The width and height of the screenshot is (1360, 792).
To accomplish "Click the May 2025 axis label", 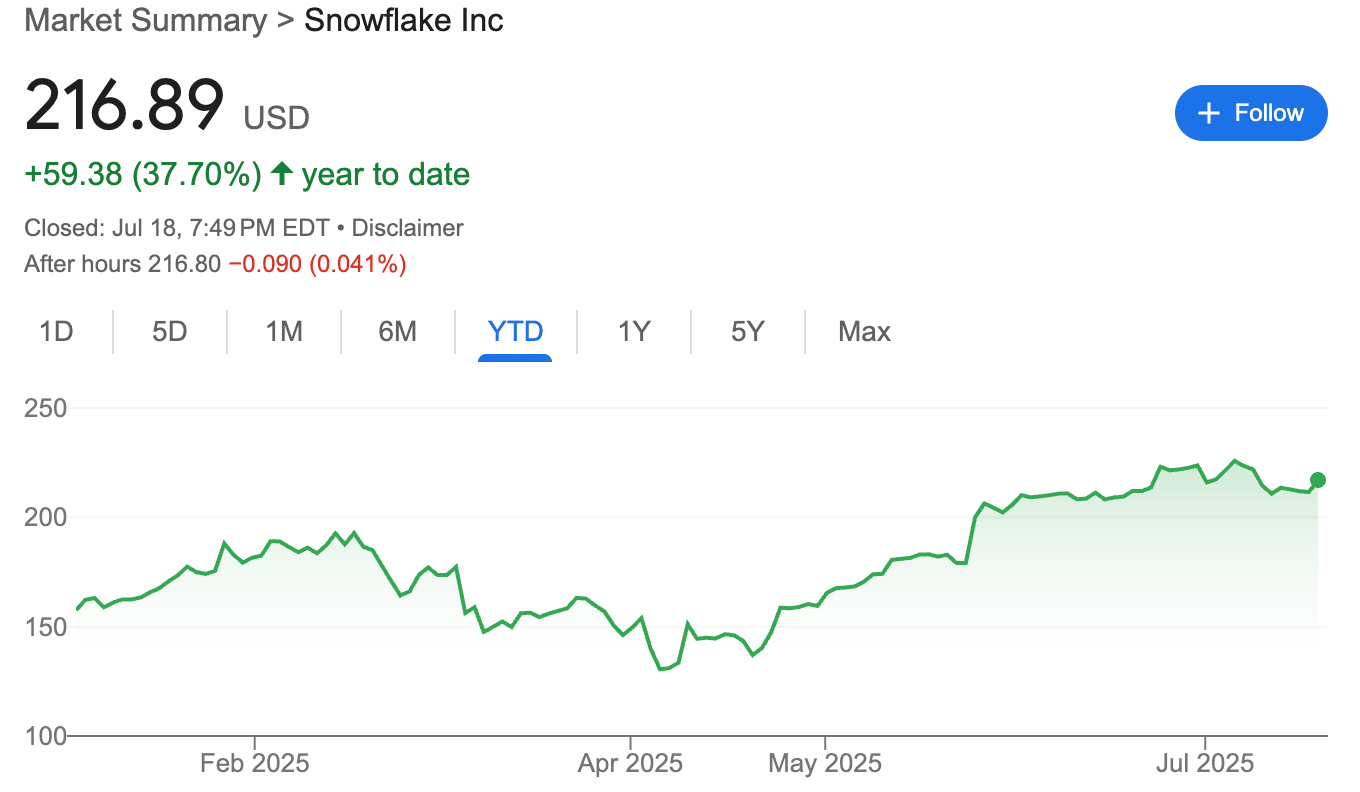I will (x=825, y=764).
